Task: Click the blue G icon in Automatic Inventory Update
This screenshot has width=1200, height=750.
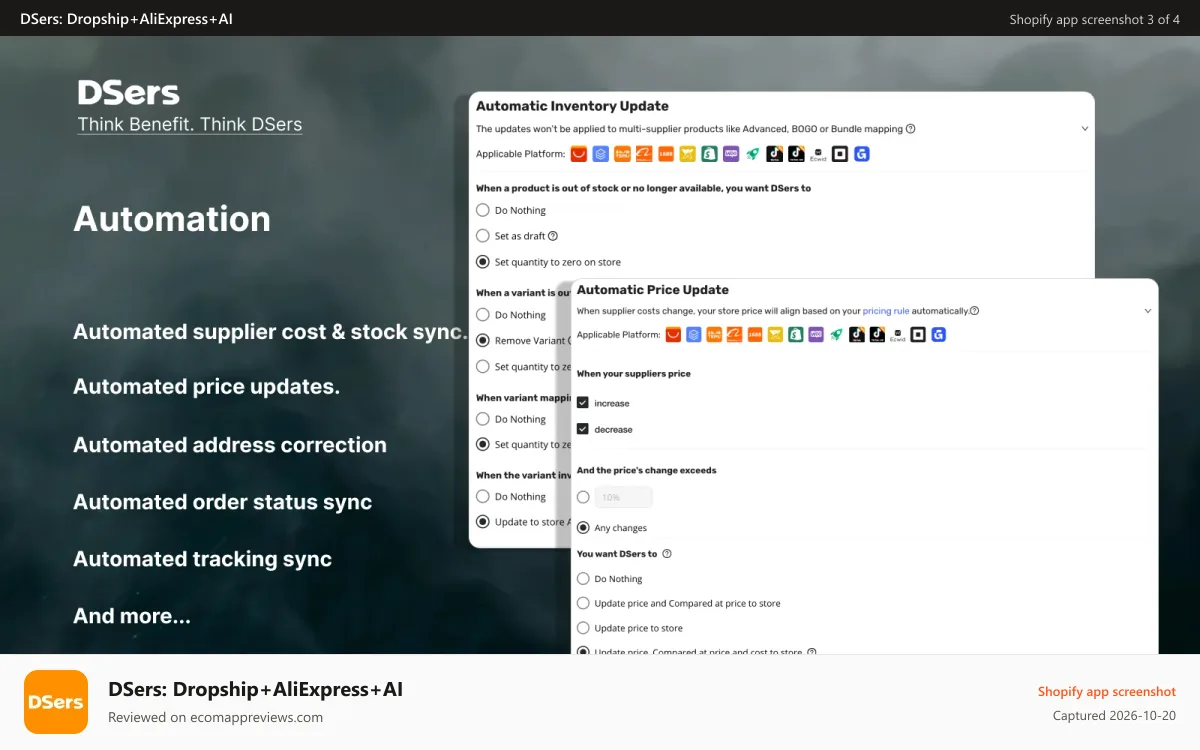Action: (862, 154)
